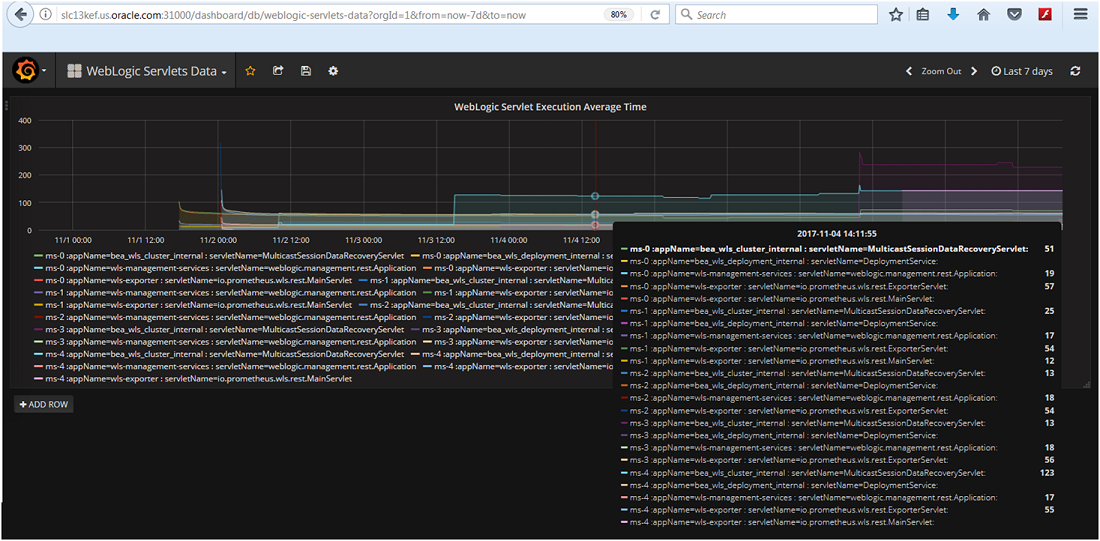The image size is (1100, 541).
Task: Click the ADD ROW button
Action: pos(44,404)
